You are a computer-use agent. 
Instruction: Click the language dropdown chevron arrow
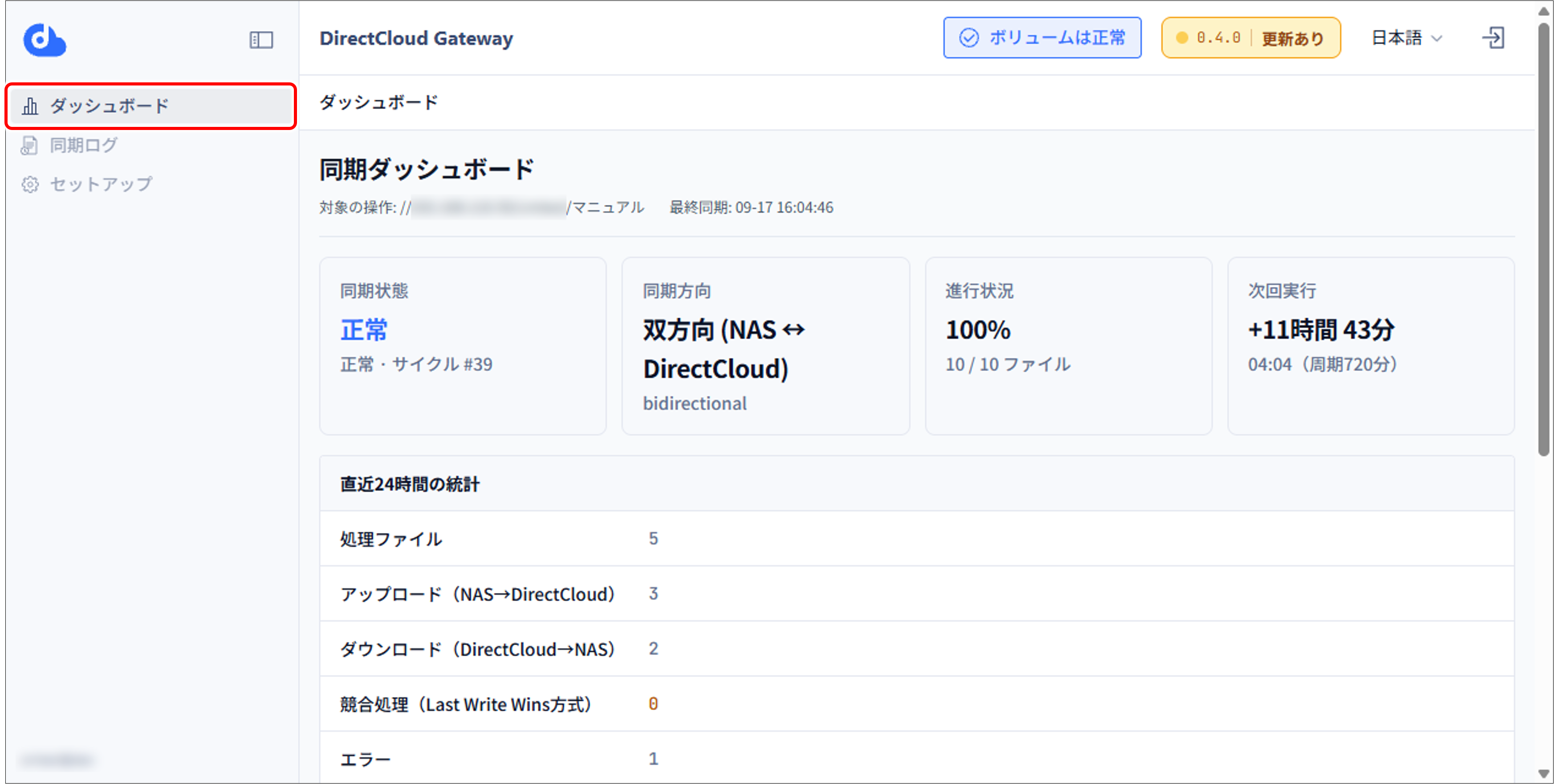click(x=1437, y=39)
